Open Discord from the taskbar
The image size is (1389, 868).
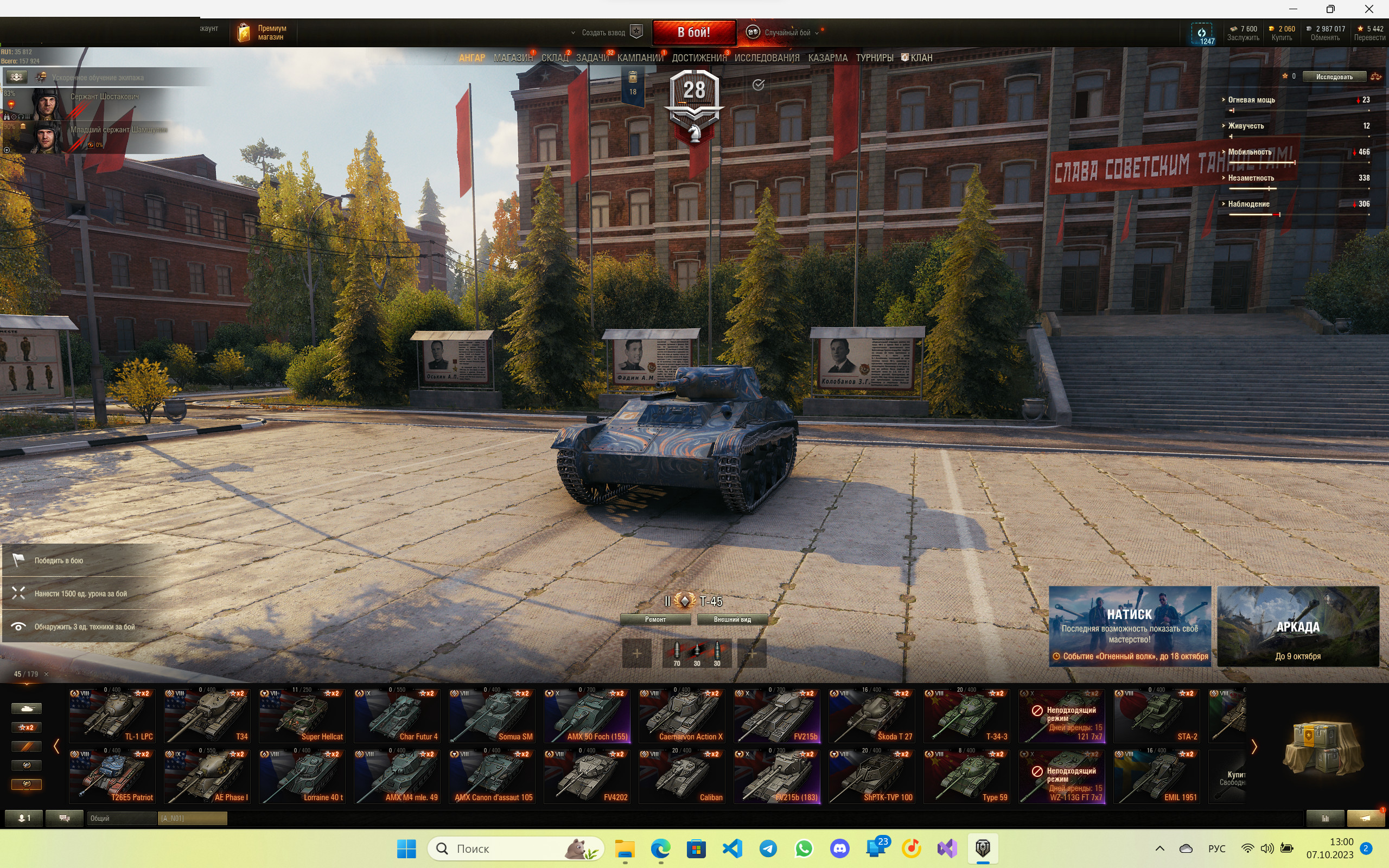(840, 848)
